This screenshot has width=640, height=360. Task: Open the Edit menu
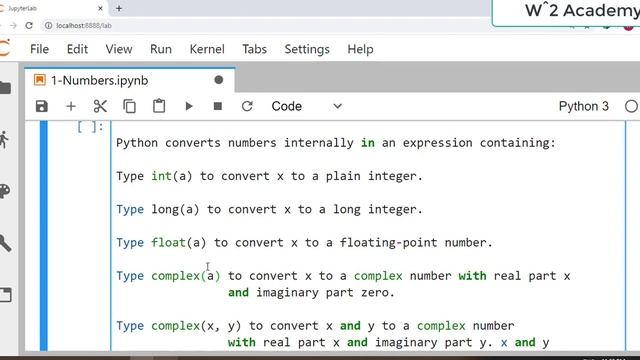click(x=77, y=49)
